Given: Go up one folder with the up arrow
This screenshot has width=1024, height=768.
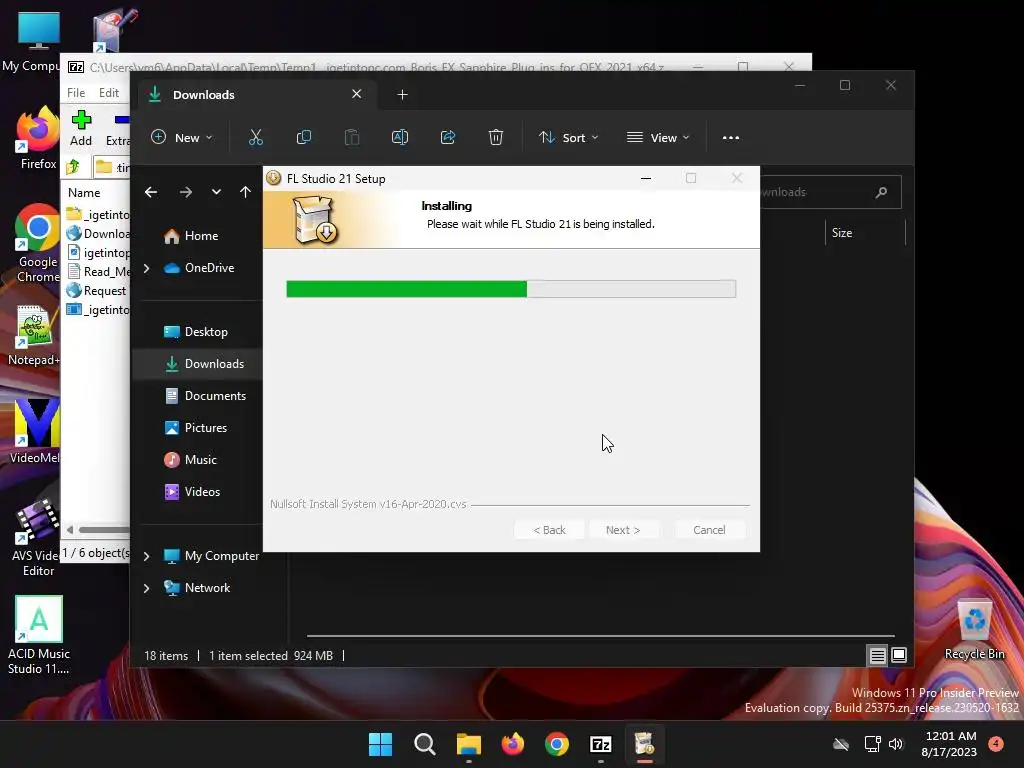Looking at the screenshot, I should coord(245,192).
